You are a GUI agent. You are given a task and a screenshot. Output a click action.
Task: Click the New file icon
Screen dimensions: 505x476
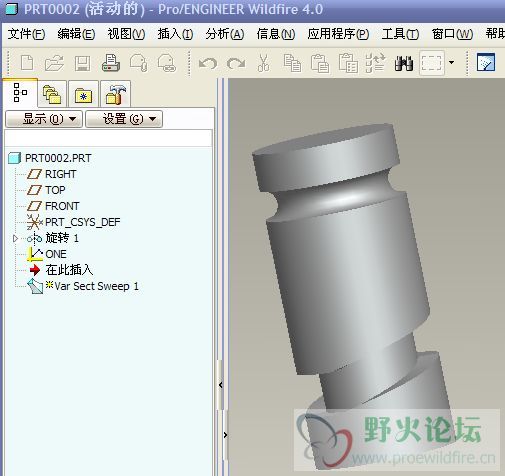pos(27,63)
